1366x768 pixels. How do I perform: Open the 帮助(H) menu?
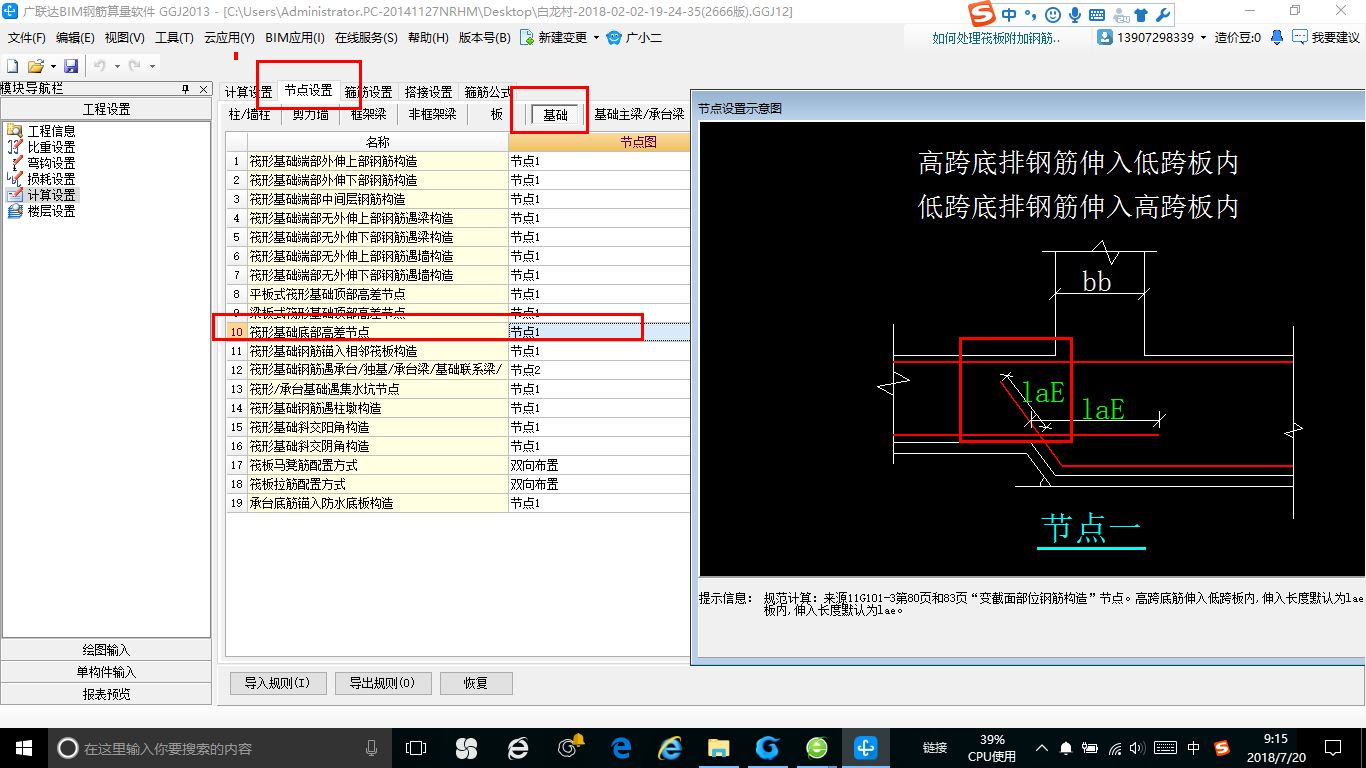[x=428, y=37]
